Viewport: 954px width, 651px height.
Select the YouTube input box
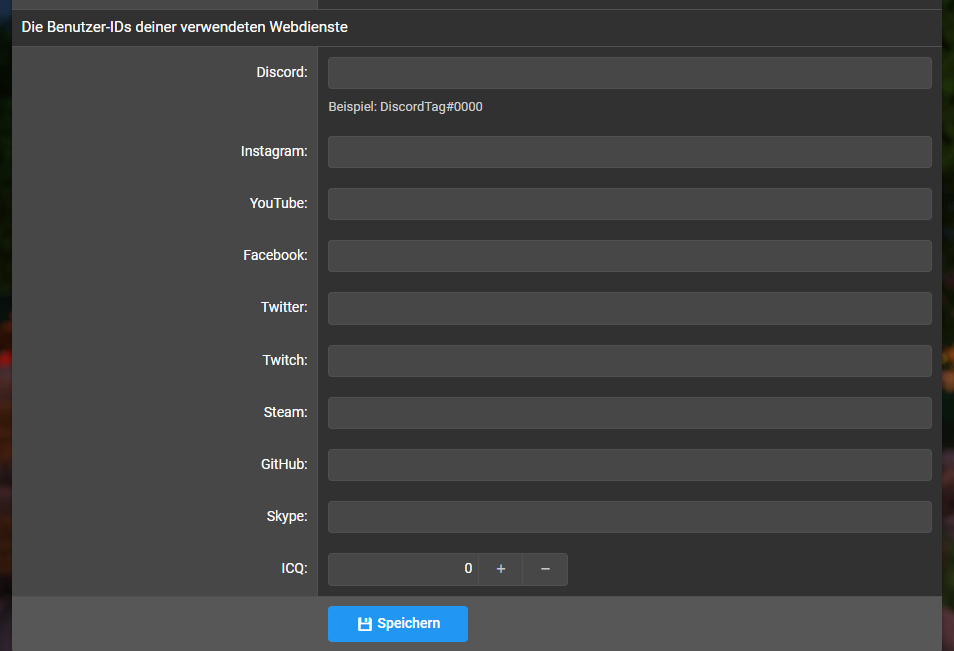629,204
